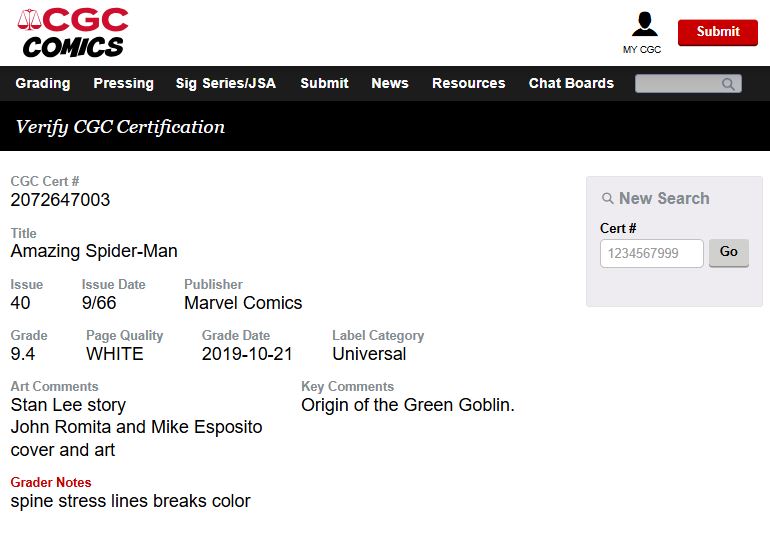Click the red Grader Notes label

tap(51, 482)
